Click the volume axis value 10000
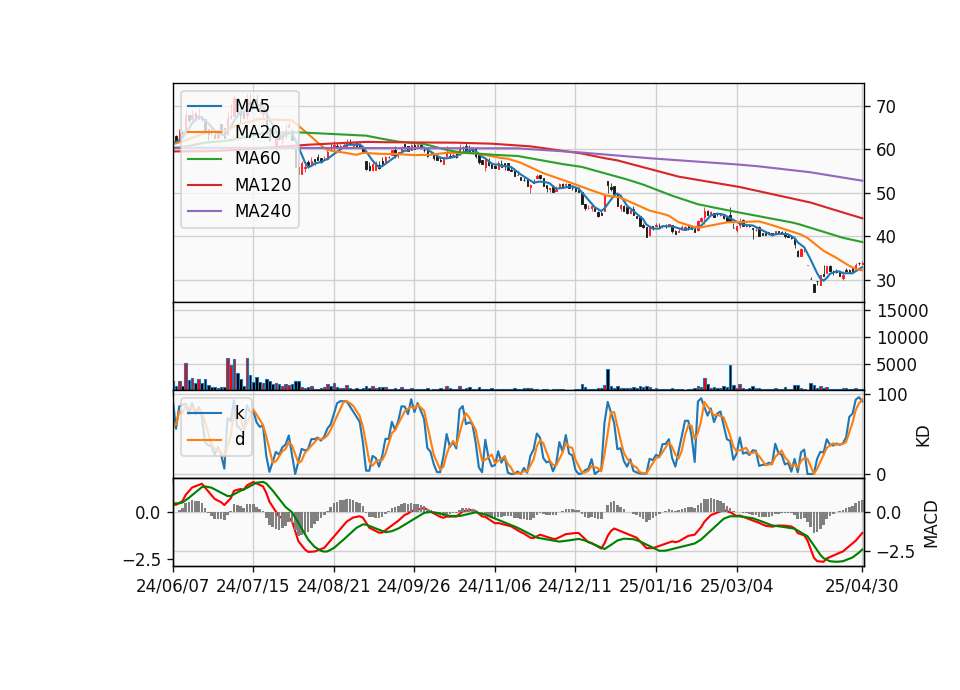Viewport: 960px width, 690px height. [x=903, y=338]
